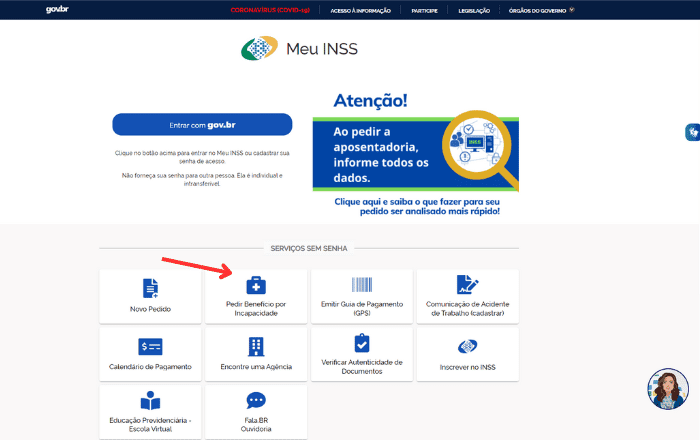
Task: Open Acesso à Informação menu item
Action: point(360,11)
